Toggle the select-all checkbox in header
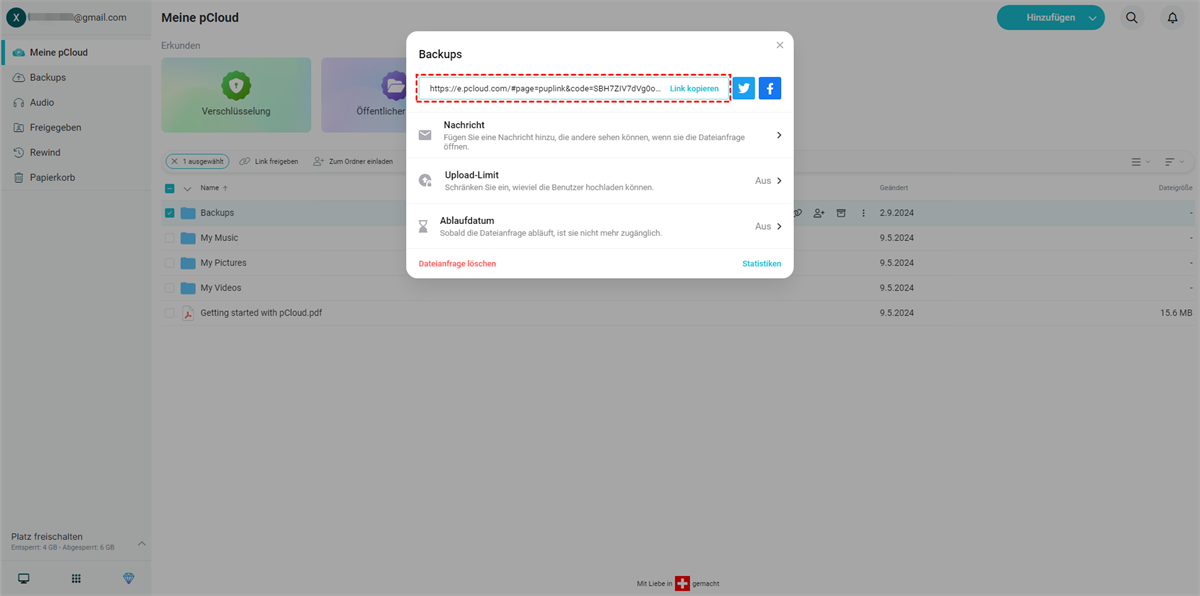1200x596 pixels. [x=170, y=188]
